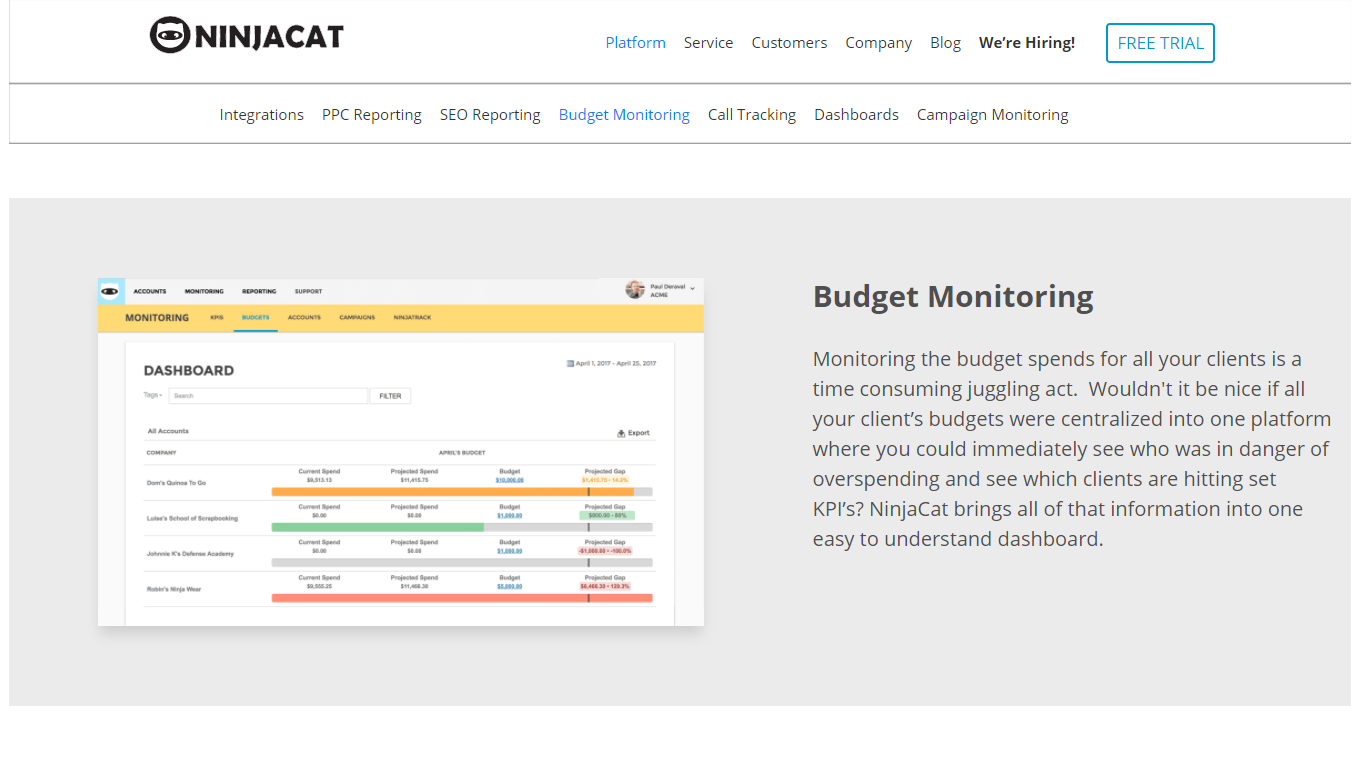Open the Company menu item
This screenshot has width=1360, height=768.
[x=878, y=43]
